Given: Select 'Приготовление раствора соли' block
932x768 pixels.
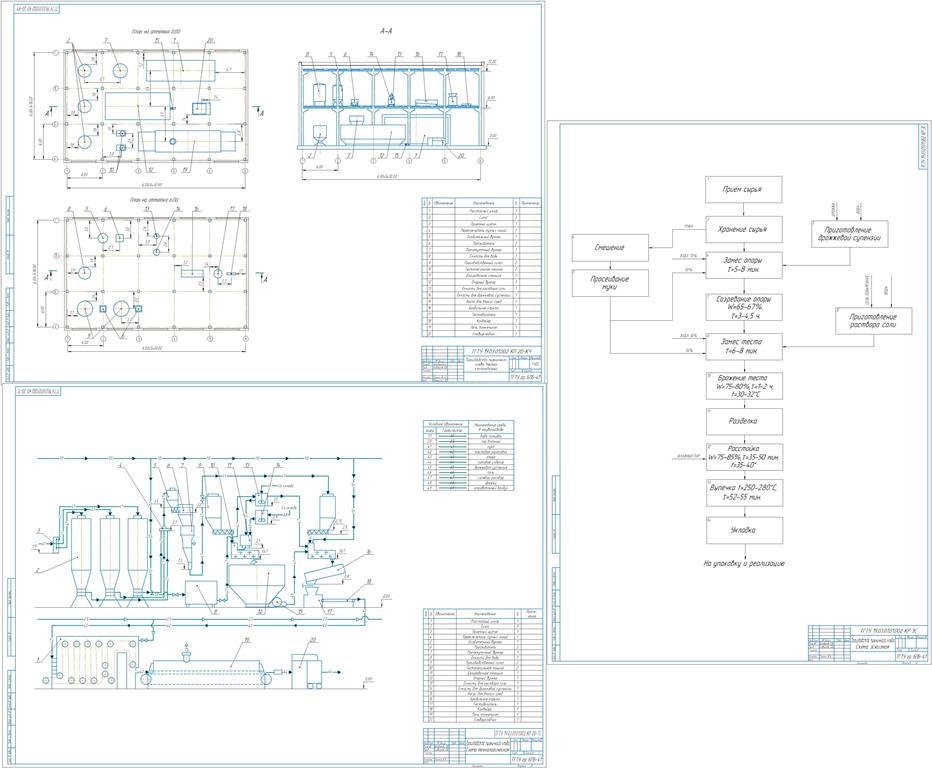Looking at the screenshot, I should [x=873, y=321].
